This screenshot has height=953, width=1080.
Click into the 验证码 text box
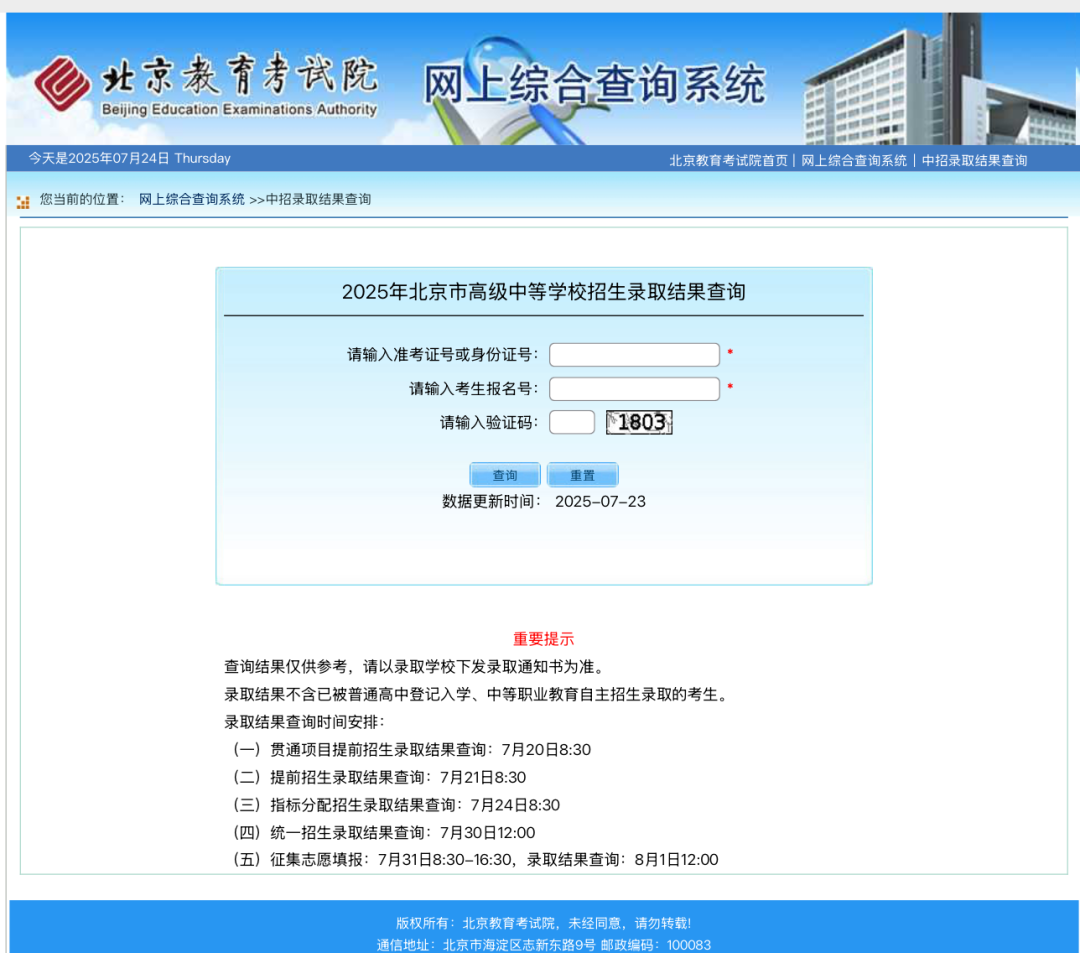572,423
